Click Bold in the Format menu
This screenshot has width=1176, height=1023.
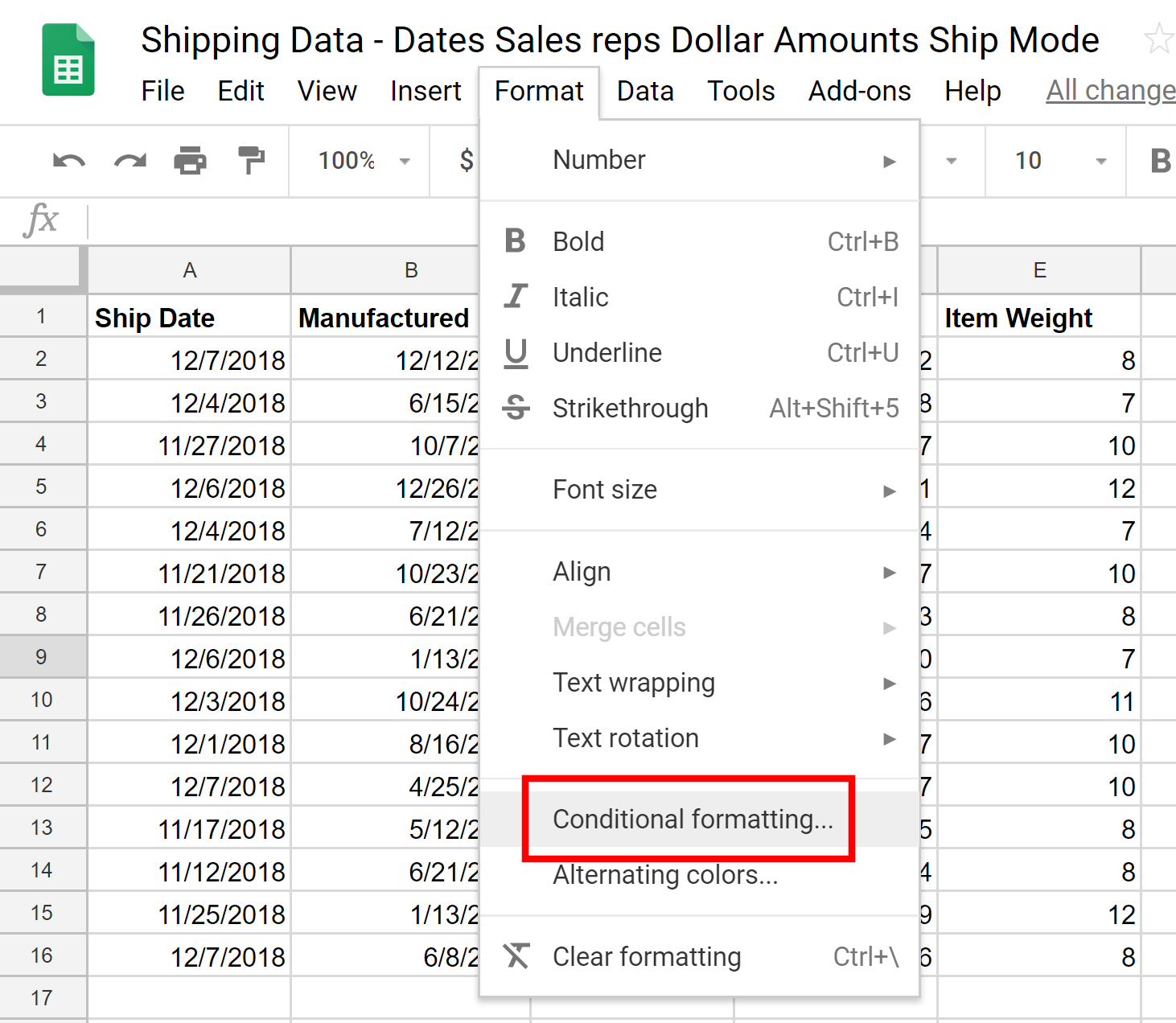point(700,241)
